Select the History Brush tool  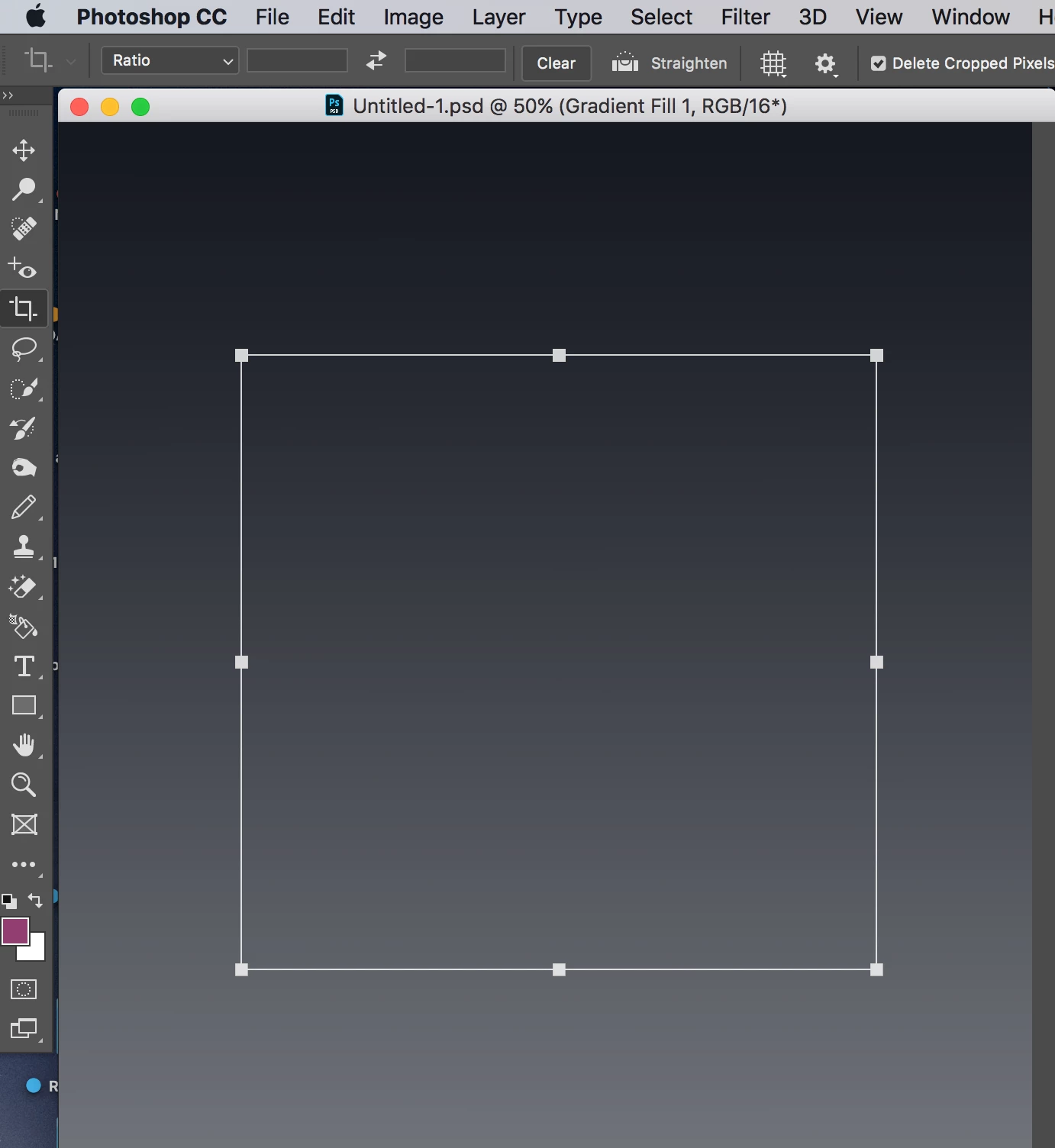(24, 428)
